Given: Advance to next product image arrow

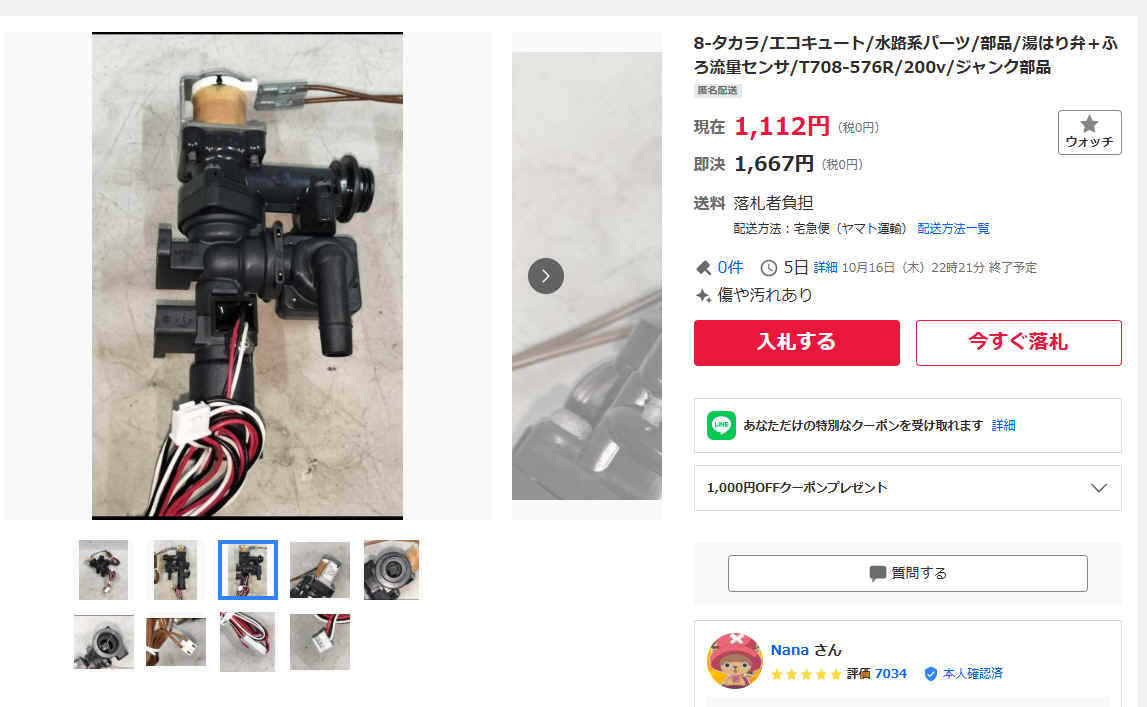Looking at the screenshot, I should 546,276.
